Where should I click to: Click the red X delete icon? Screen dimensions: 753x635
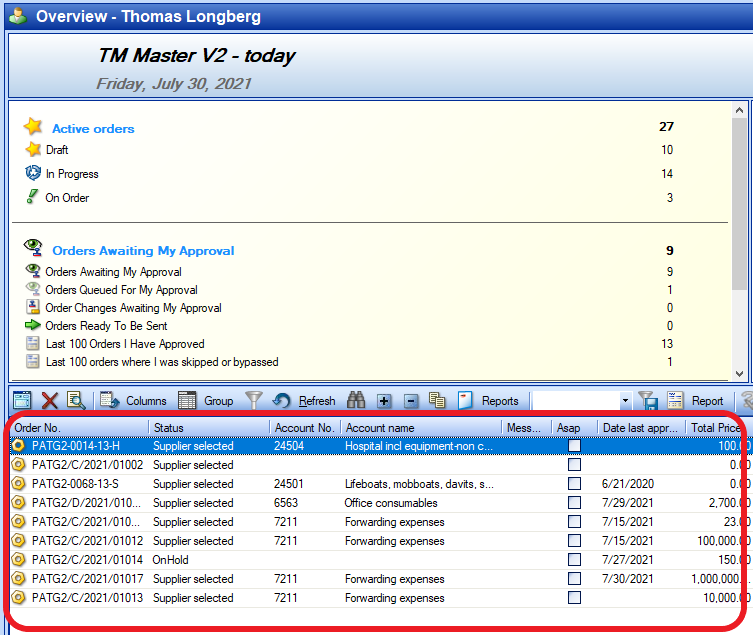(x=49, y=400)
